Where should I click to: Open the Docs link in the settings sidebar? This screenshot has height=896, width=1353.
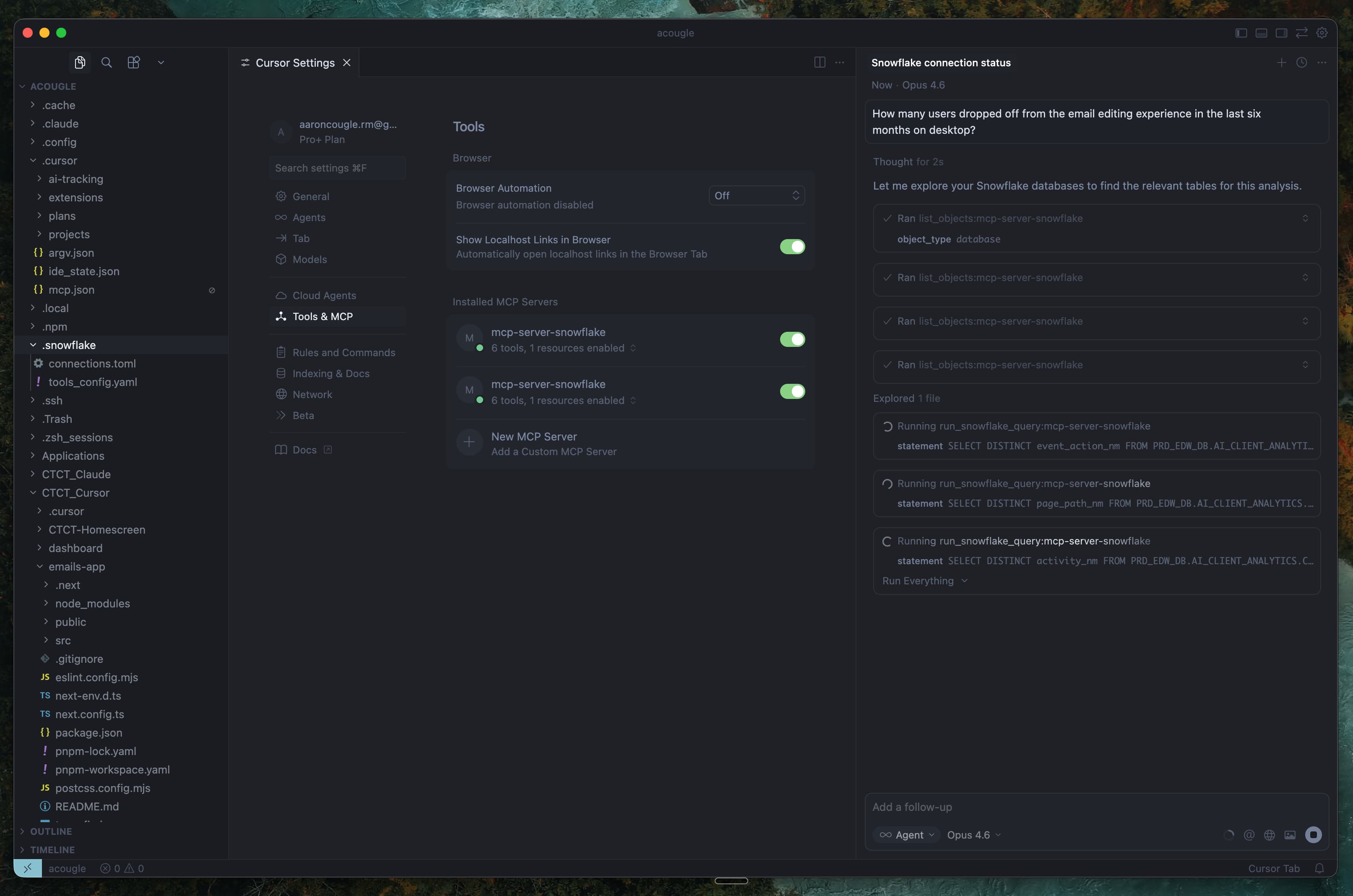pos(304,450)
